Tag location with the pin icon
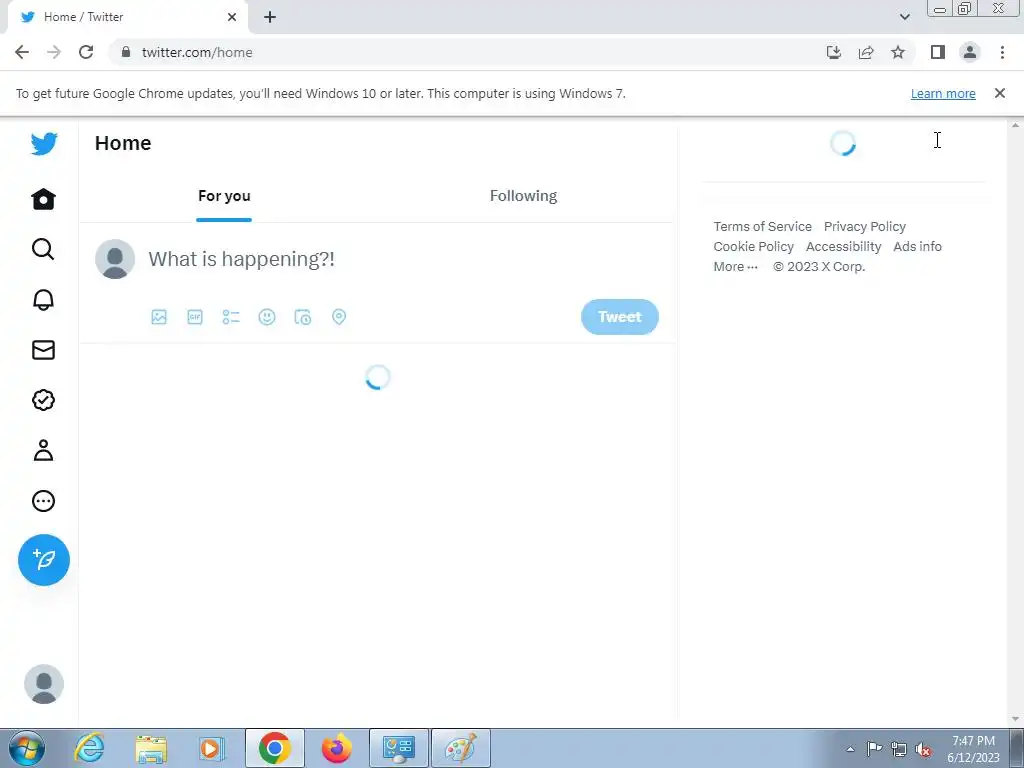 tap(339, 317)
